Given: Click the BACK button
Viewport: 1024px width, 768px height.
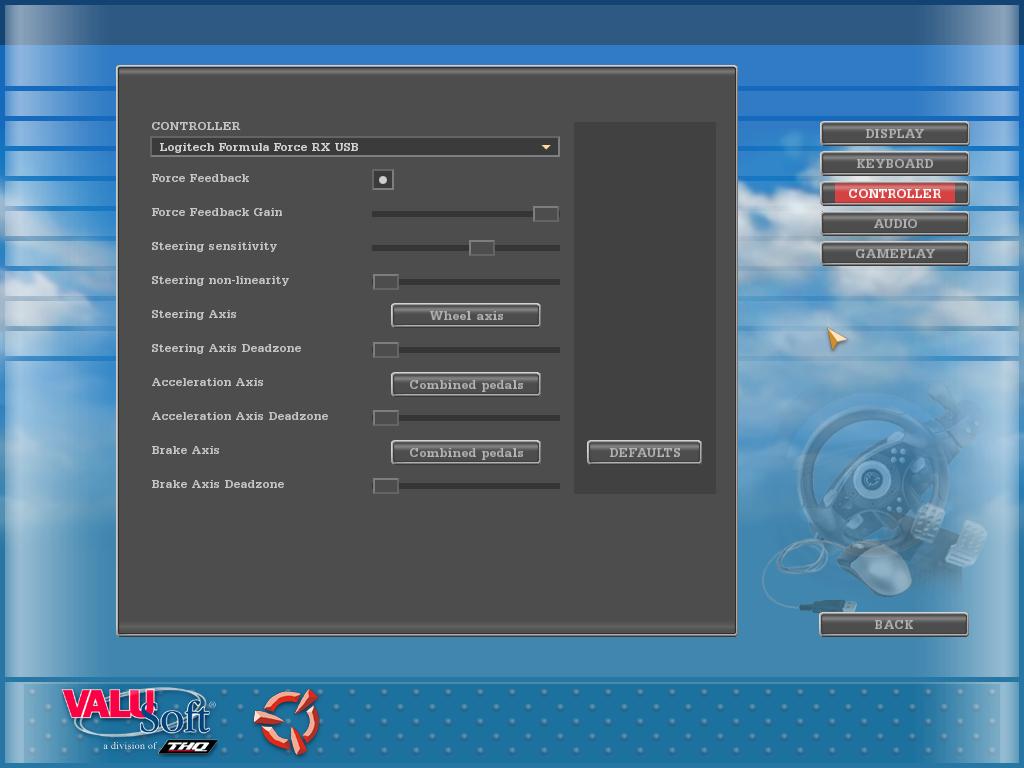Looking at the screenshot, I should pos(893,624).
